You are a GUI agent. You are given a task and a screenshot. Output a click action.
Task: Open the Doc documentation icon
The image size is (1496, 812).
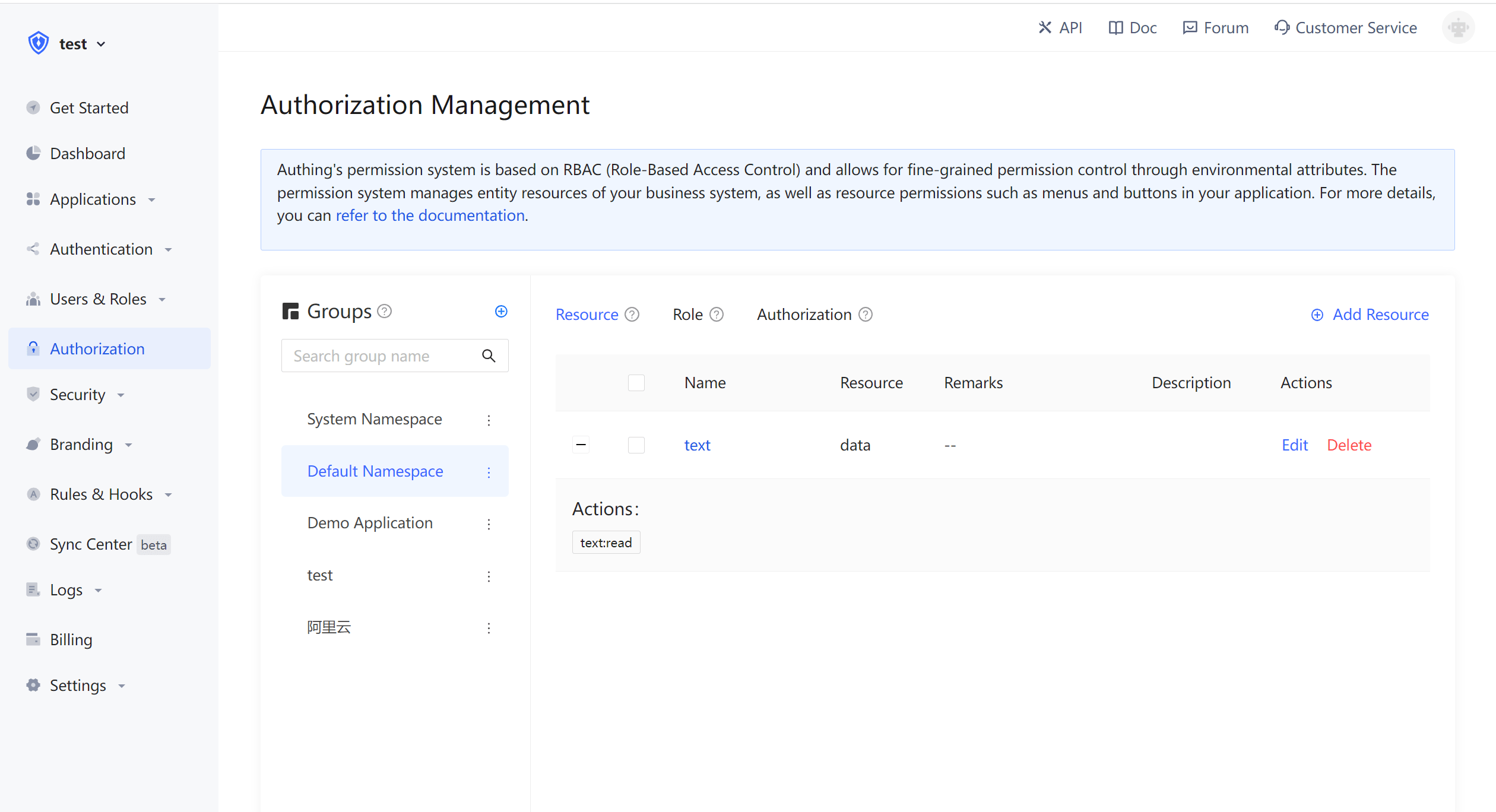(1115, 27)
